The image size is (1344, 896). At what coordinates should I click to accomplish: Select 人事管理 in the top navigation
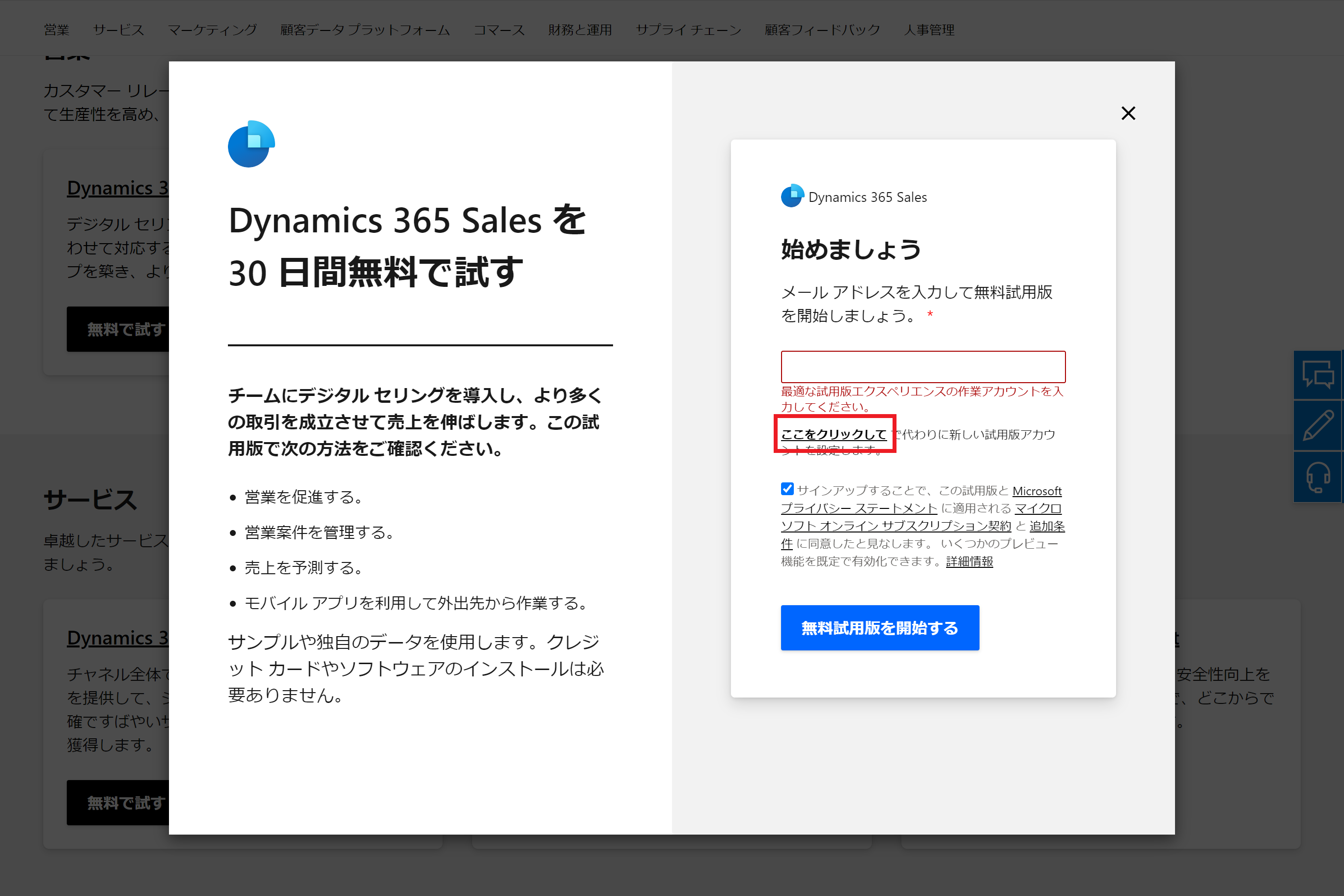point(929,29)
